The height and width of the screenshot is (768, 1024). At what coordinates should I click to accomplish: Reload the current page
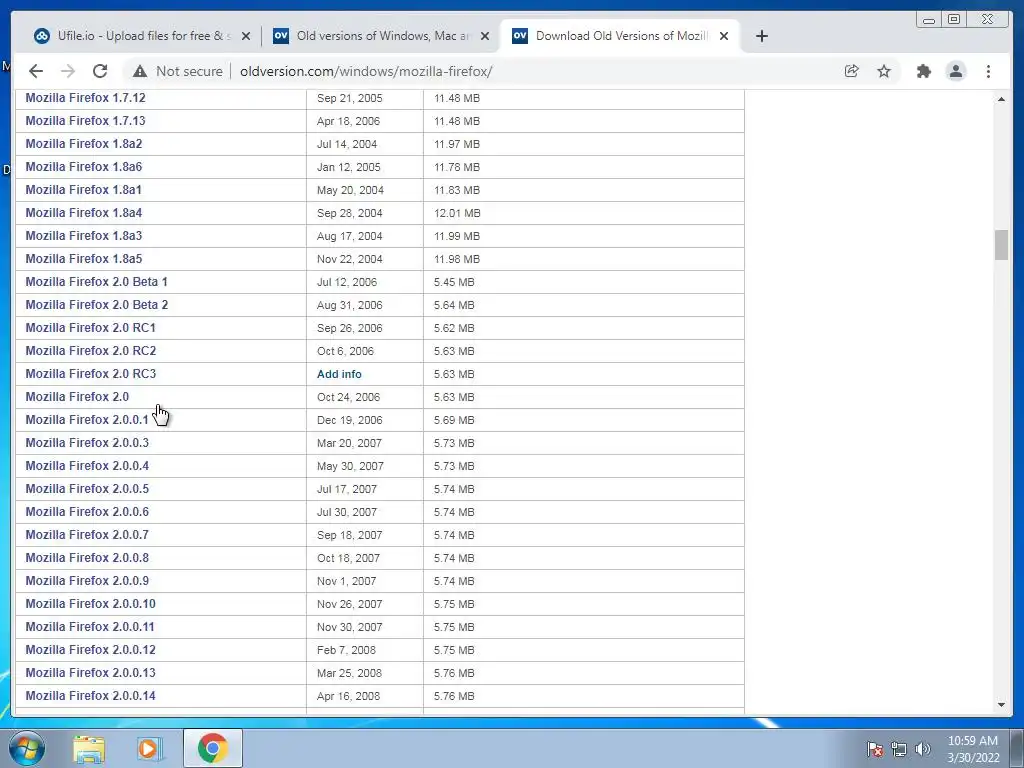[100, 71]
